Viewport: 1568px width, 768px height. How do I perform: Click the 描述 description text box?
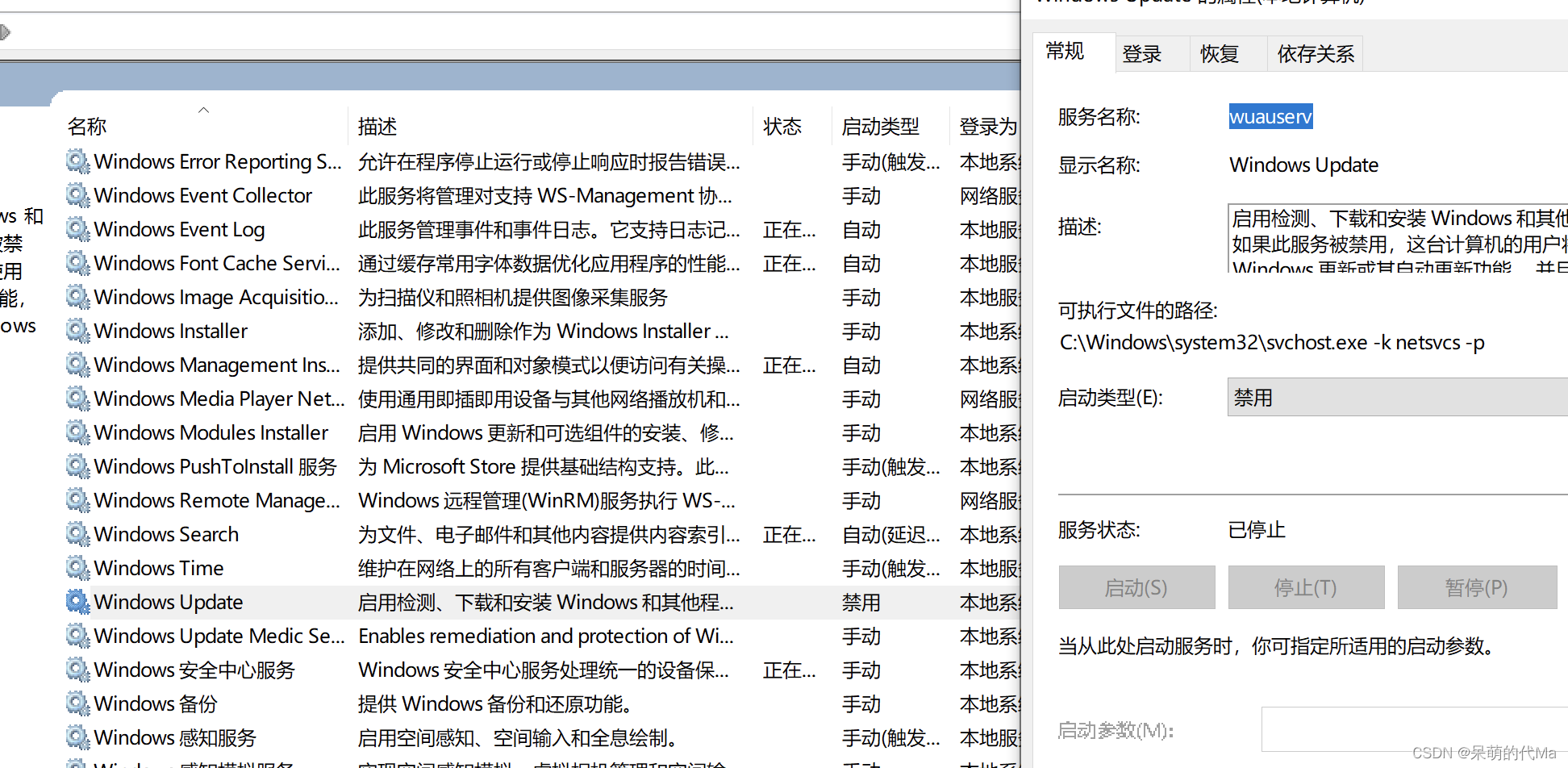point(1398,238)
